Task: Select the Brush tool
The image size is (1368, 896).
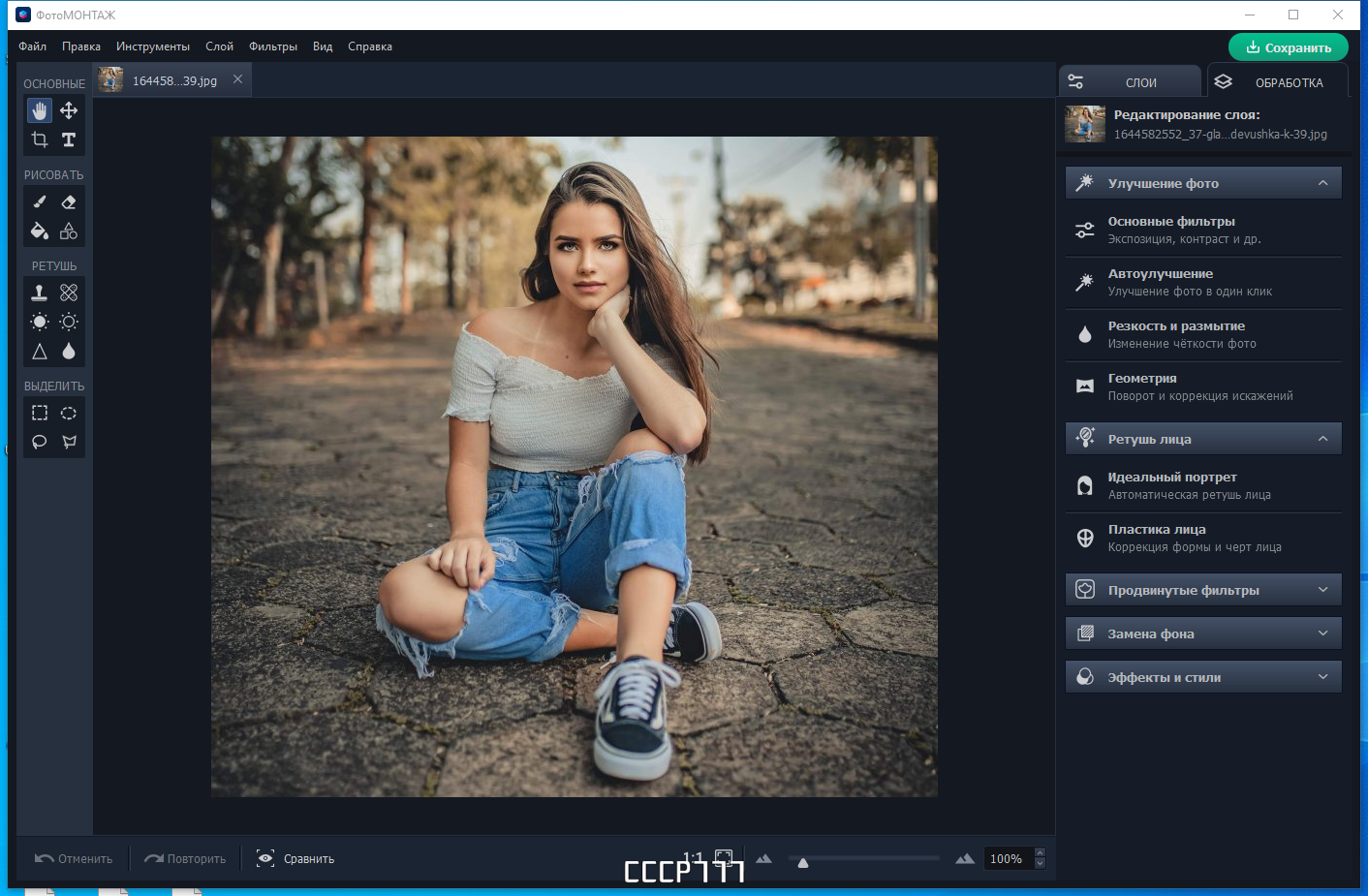Action: coord(40,201)
